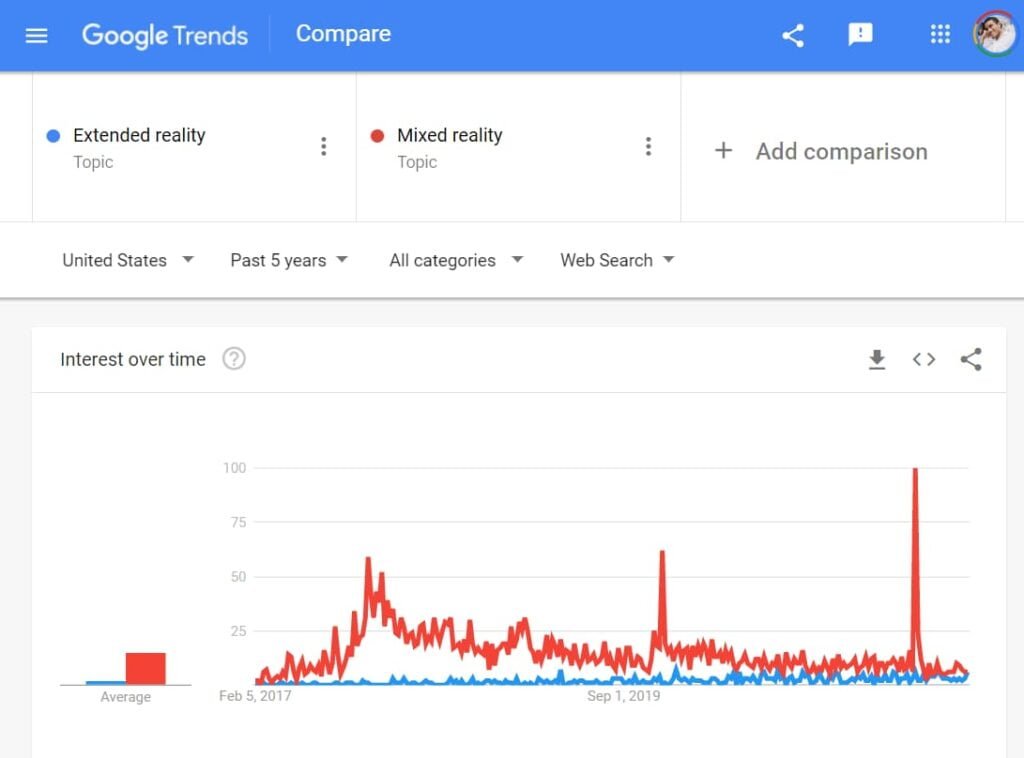This screenshot has height=758, width=1024.
Task: Click the red Mixed reality average bar
Action: 145,668
